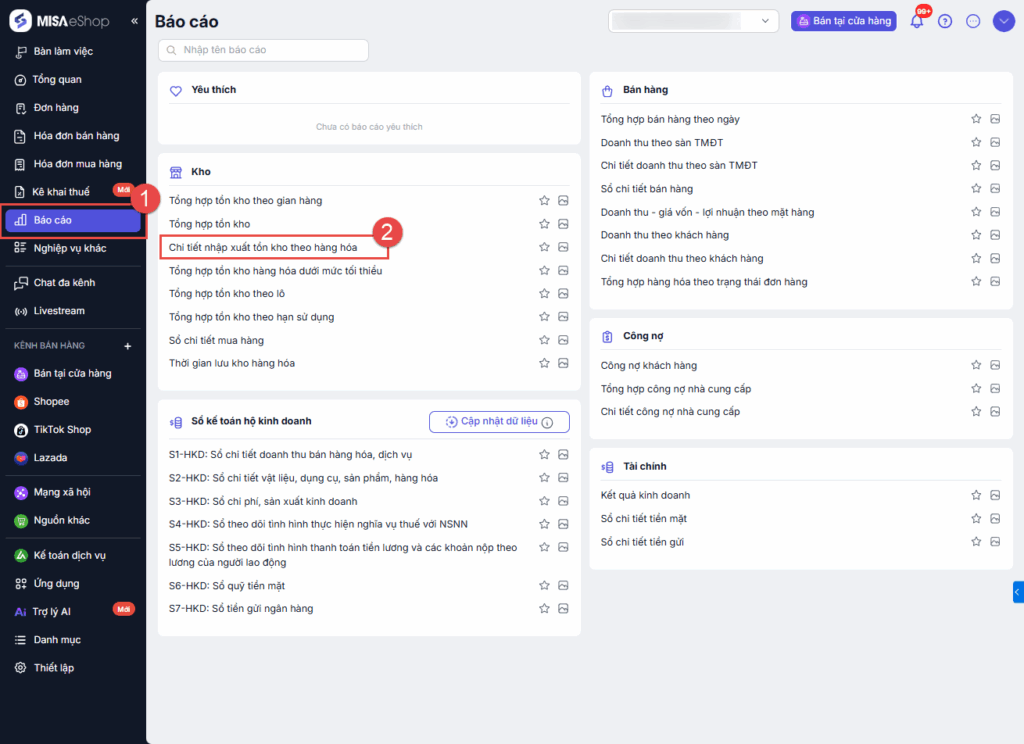The height and width of the screenshot is (744, 1024).
Task: Star Doanh thu theo sàn TMĐT
Action: point(976,142)
